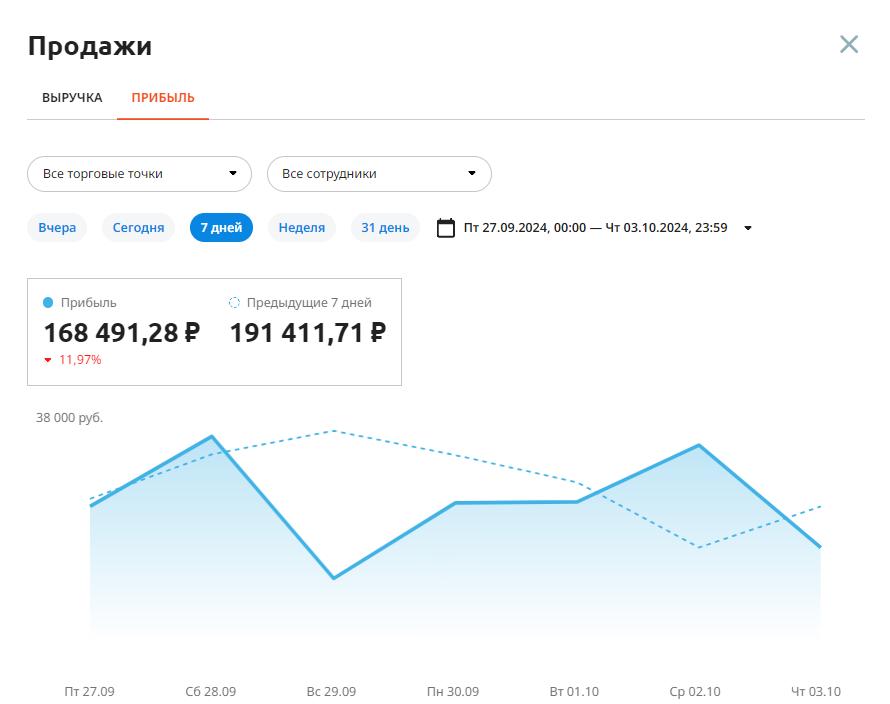The width and height of the screenshot is (890, 704).
Task: Click the previous value 191 411,71 ₽
Action: click(308, 333)
